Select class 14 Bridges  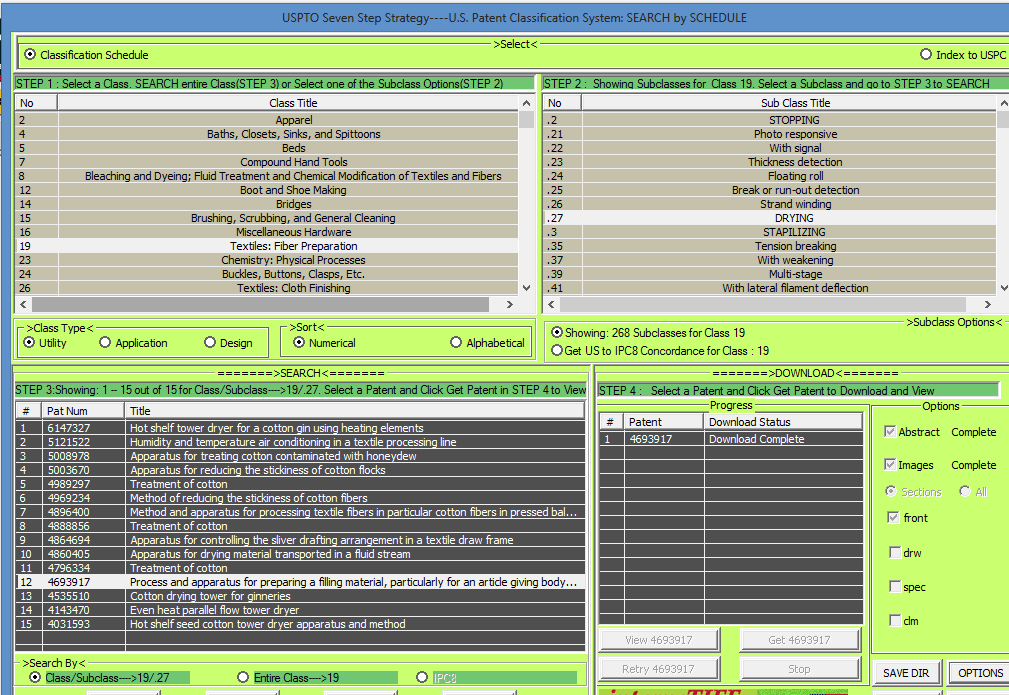point(267,204)
